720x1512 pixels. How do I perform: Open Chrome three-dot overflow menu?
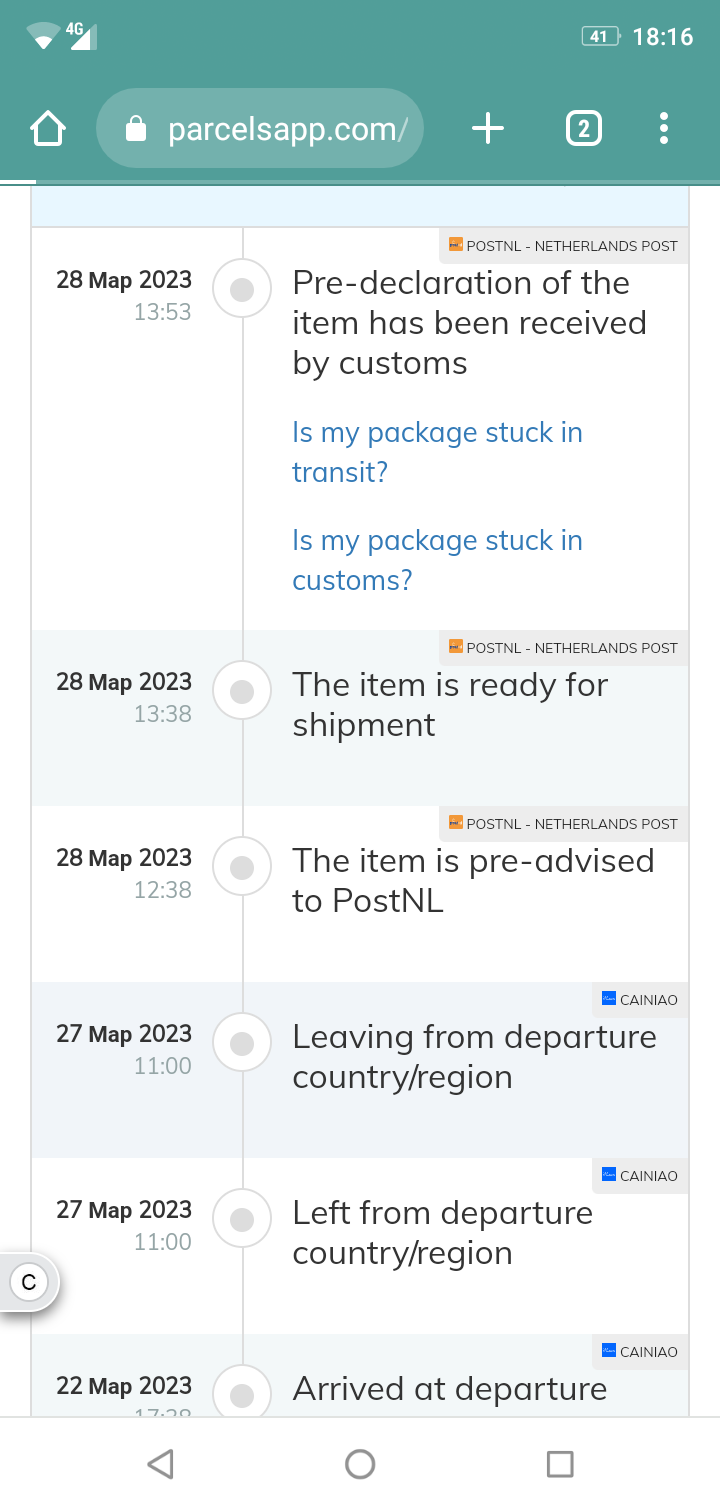pos(664,128)
